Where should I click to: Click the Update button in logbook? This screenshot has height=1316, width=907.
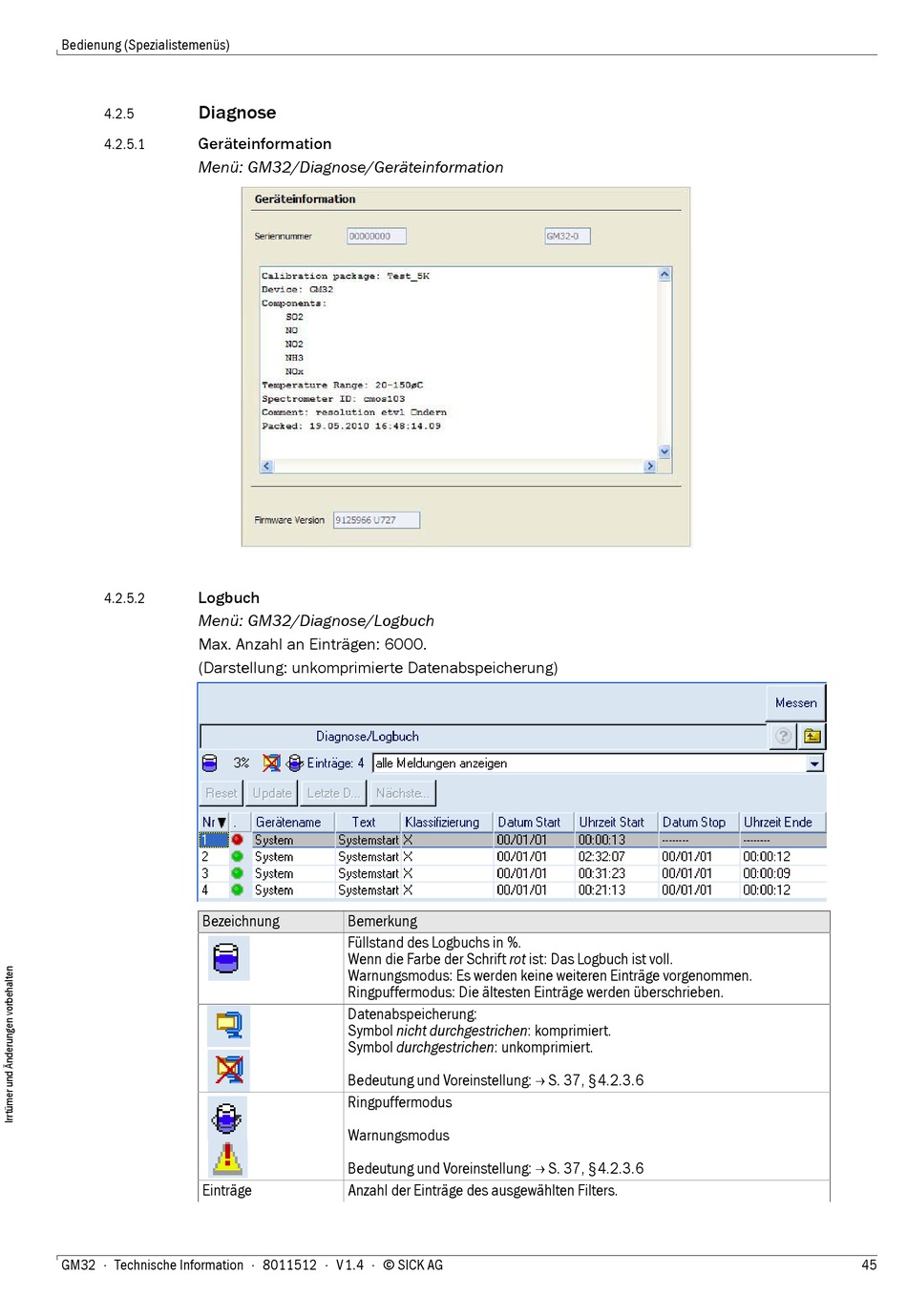point(272,793)
